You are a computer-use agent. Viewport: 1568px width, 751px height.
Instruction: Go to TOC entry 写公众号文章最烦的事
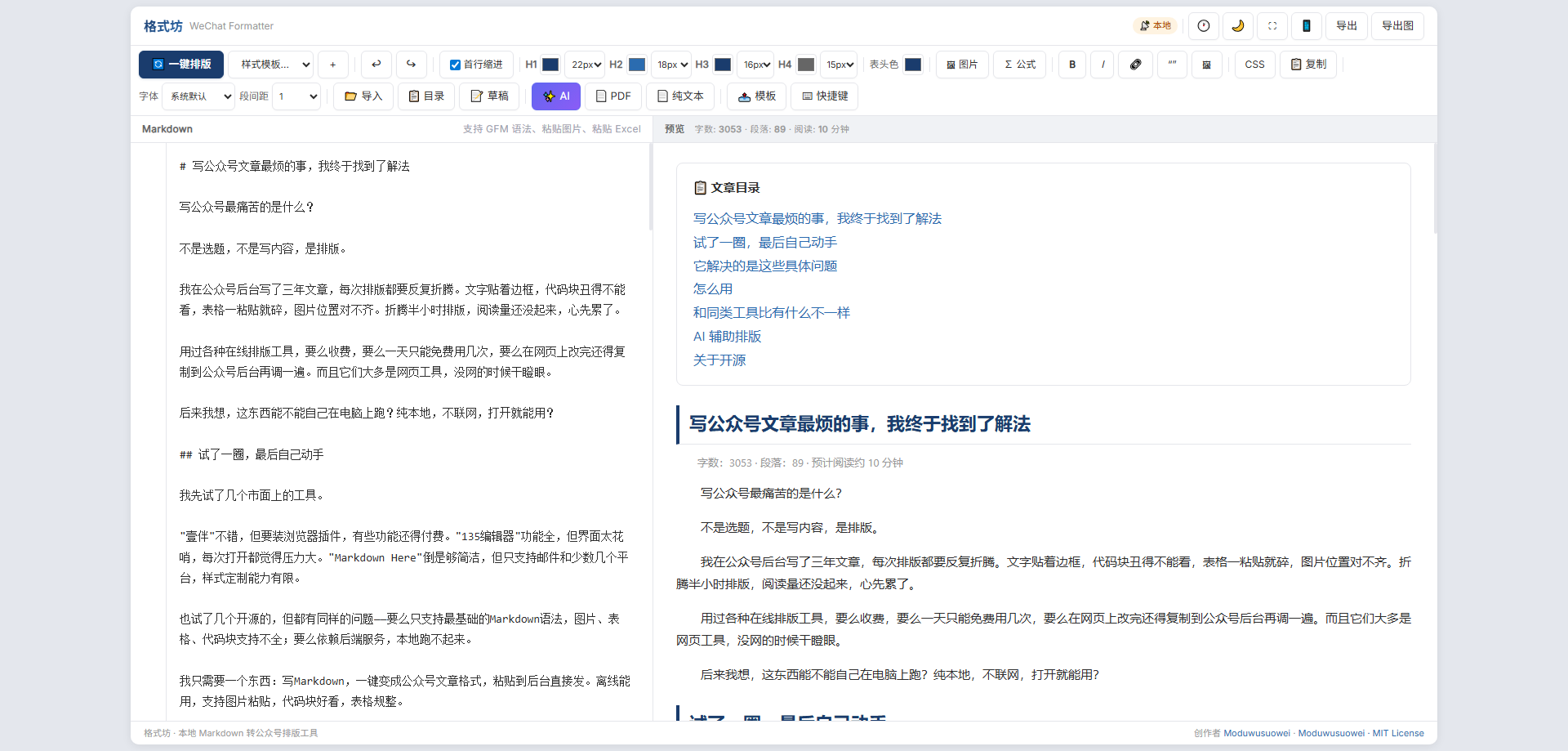817,219
